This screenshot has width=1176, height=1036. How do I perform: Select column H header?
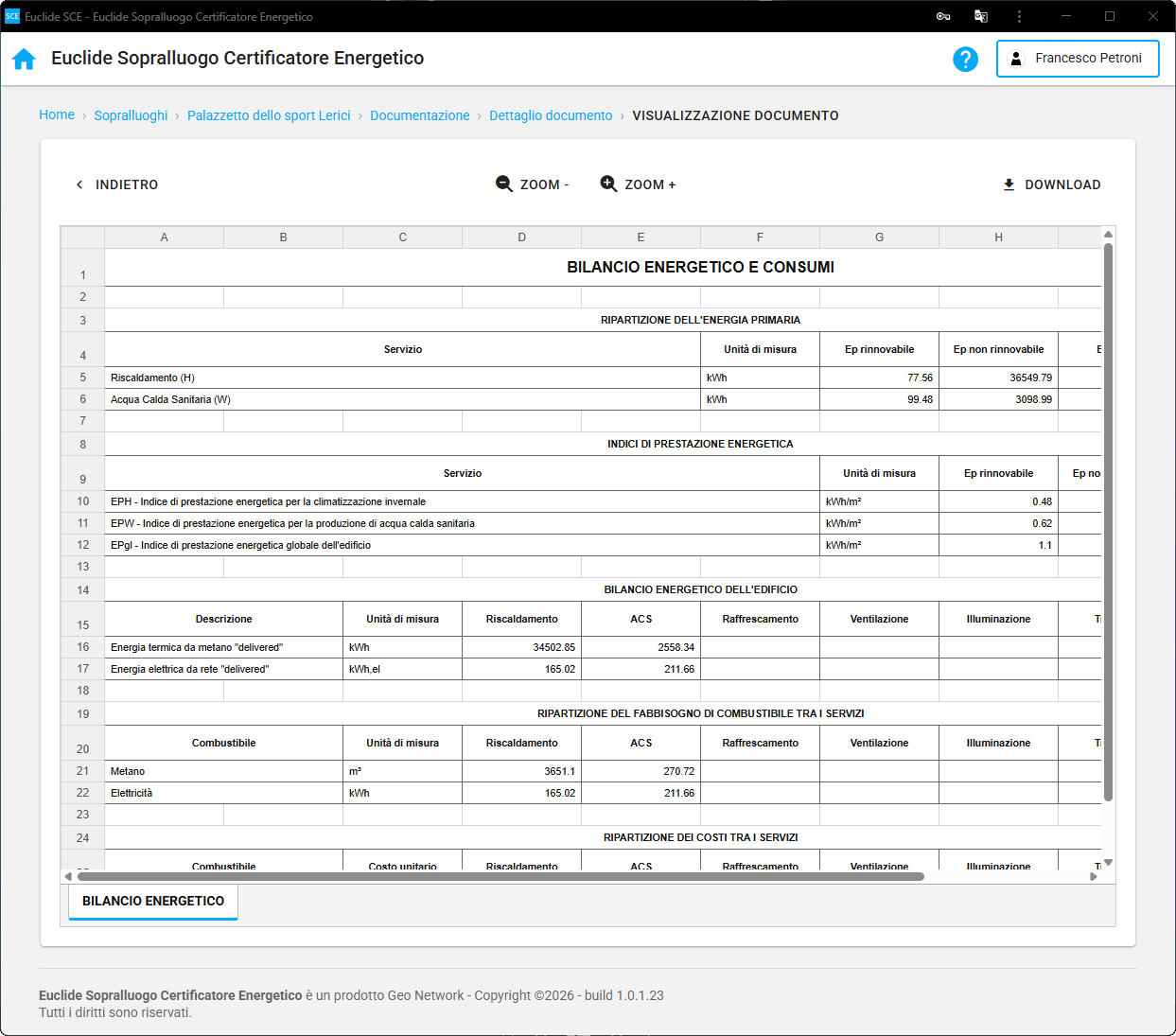999,237
